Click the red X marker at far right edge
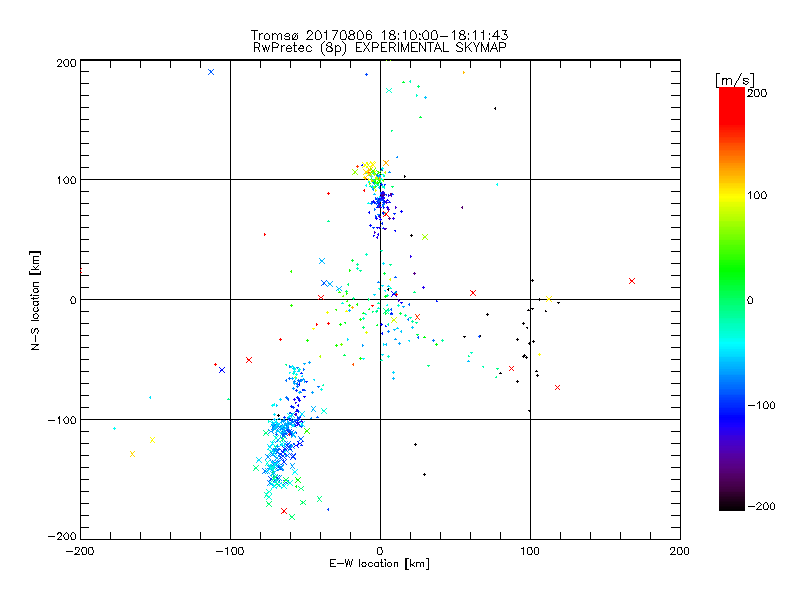The image size is (800, 600). 632,281
